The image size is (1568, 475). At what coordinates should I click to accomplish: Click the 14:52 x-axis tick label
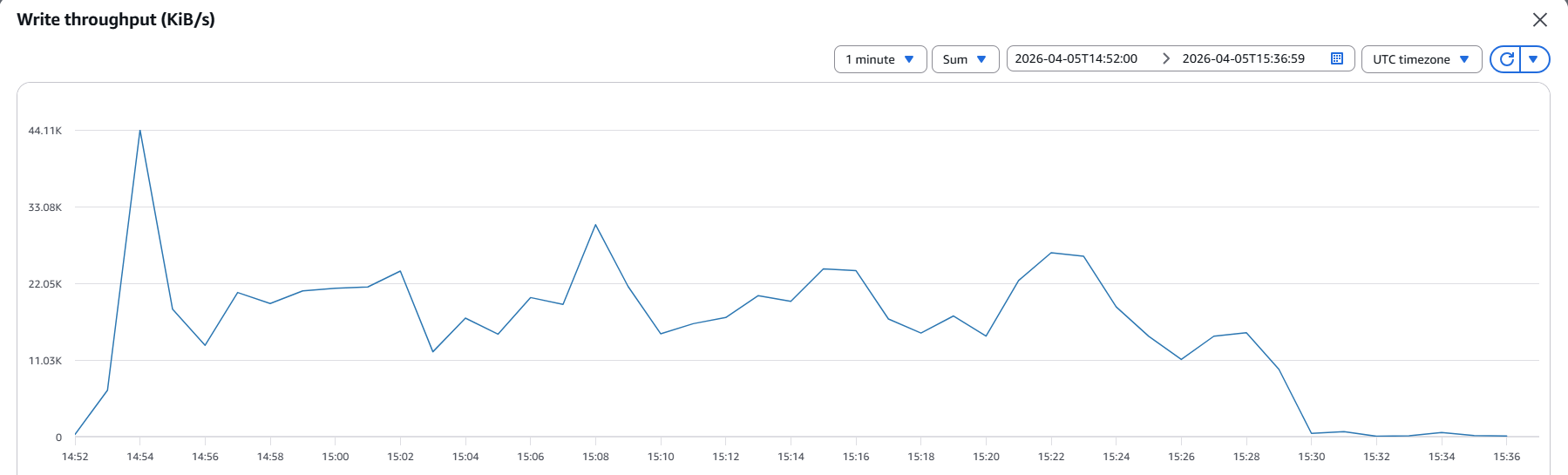[x=75, y=457]
